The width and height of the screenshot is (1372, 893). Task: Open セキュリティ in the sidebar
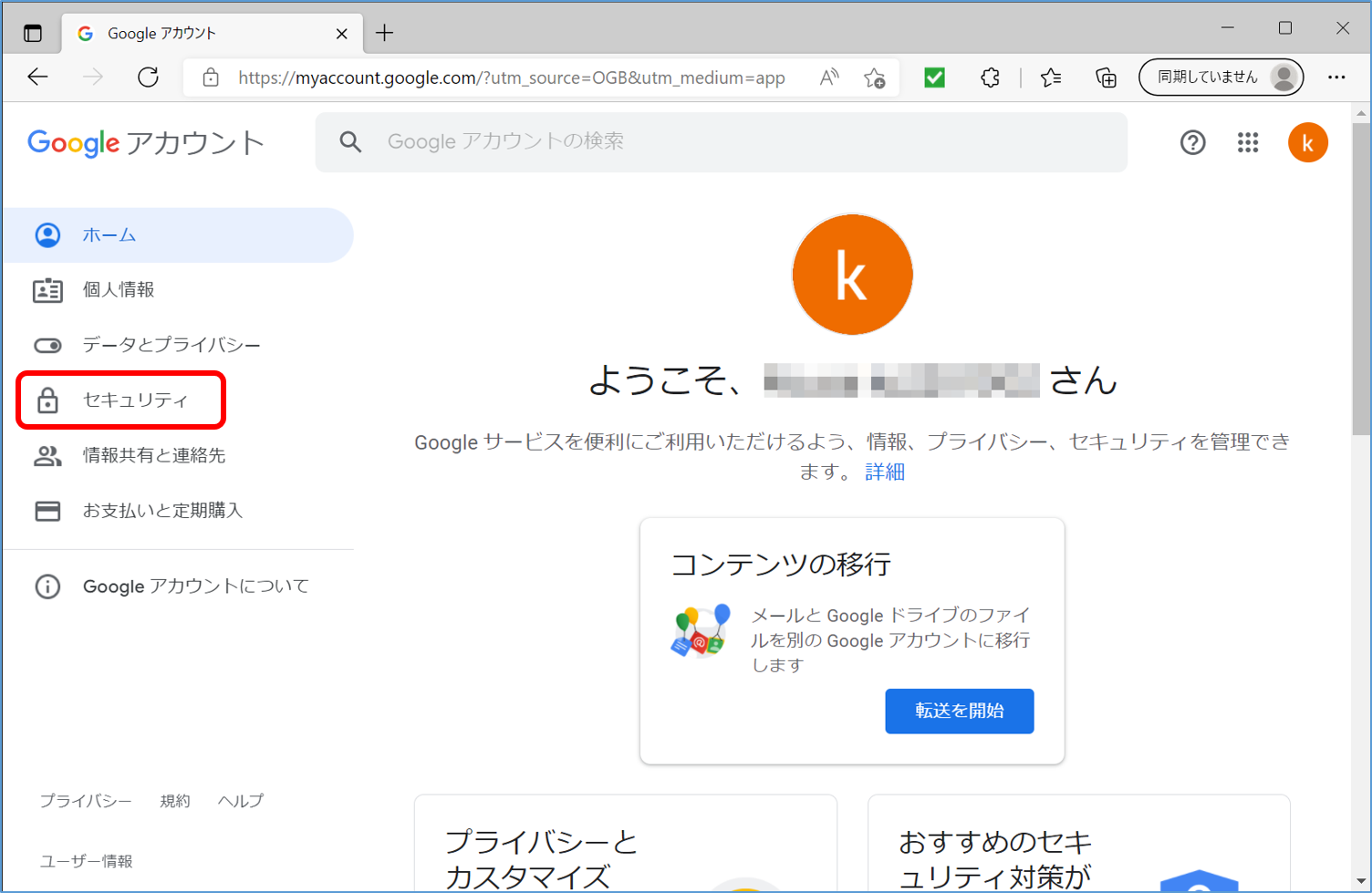coord(121,400)
